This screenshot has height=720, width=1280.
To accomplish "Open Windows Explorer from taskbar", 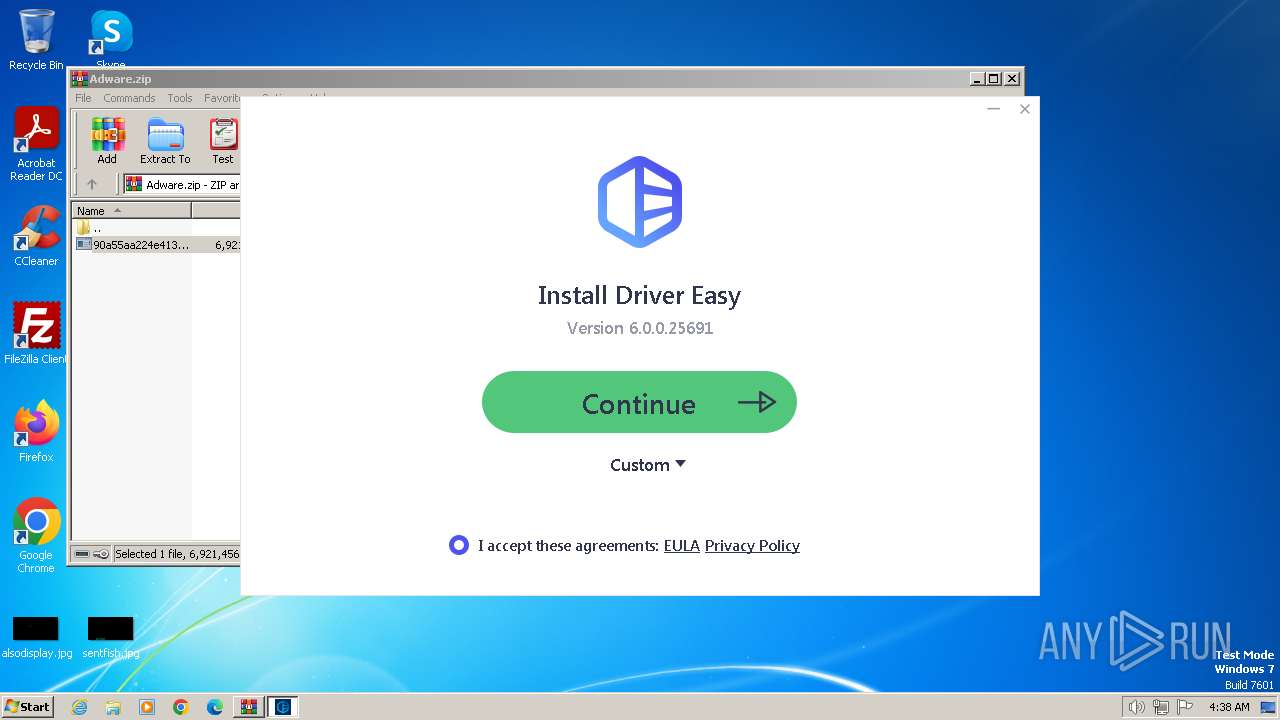I will [x=113, y=707].
